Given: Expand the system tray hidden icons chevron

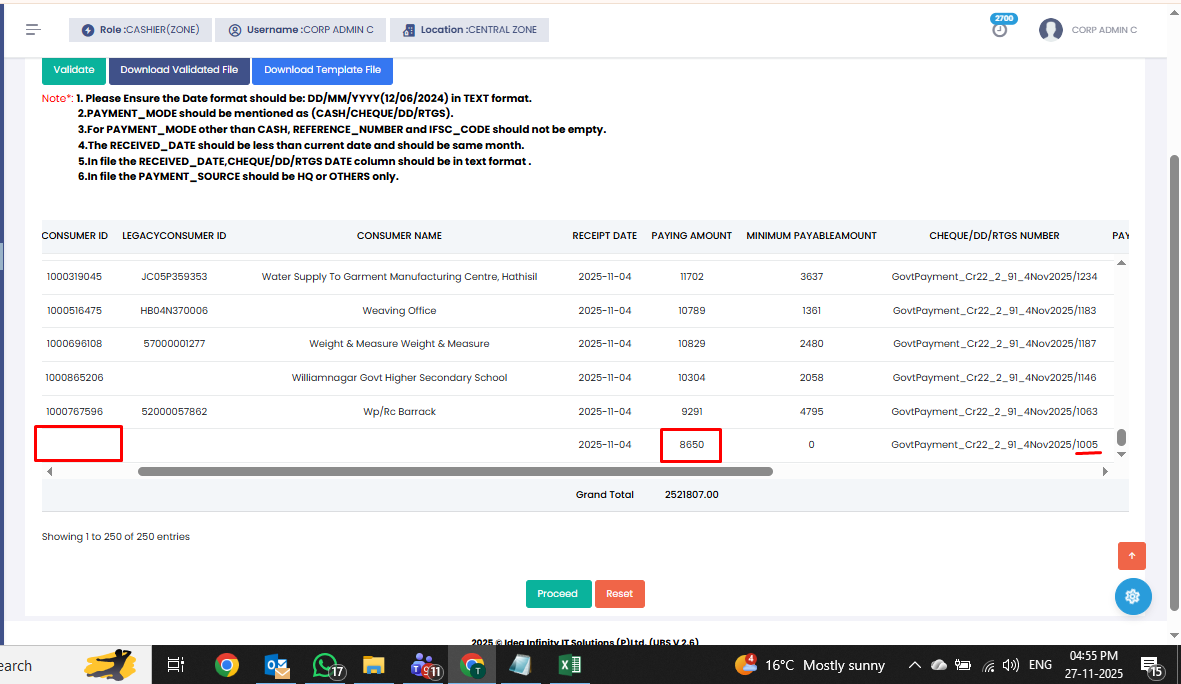Looking at the screenshot, I should [x=914, y=665].
